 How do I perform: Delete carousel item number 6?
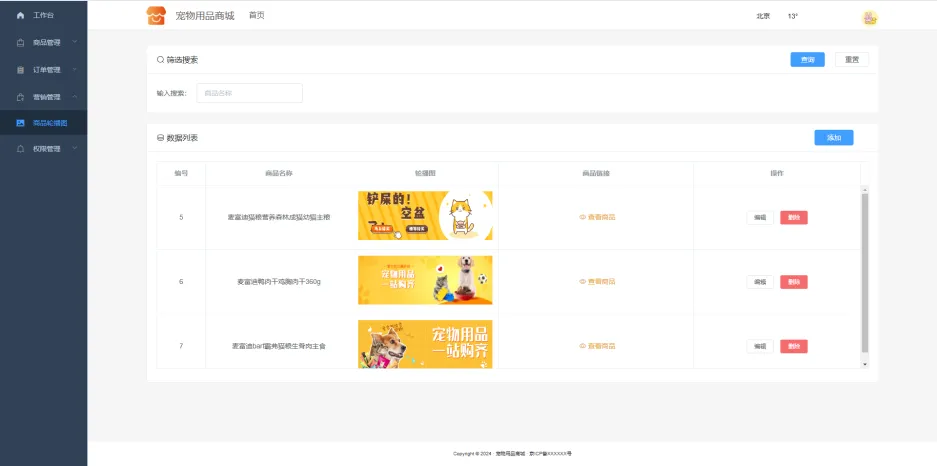point(793,282)
